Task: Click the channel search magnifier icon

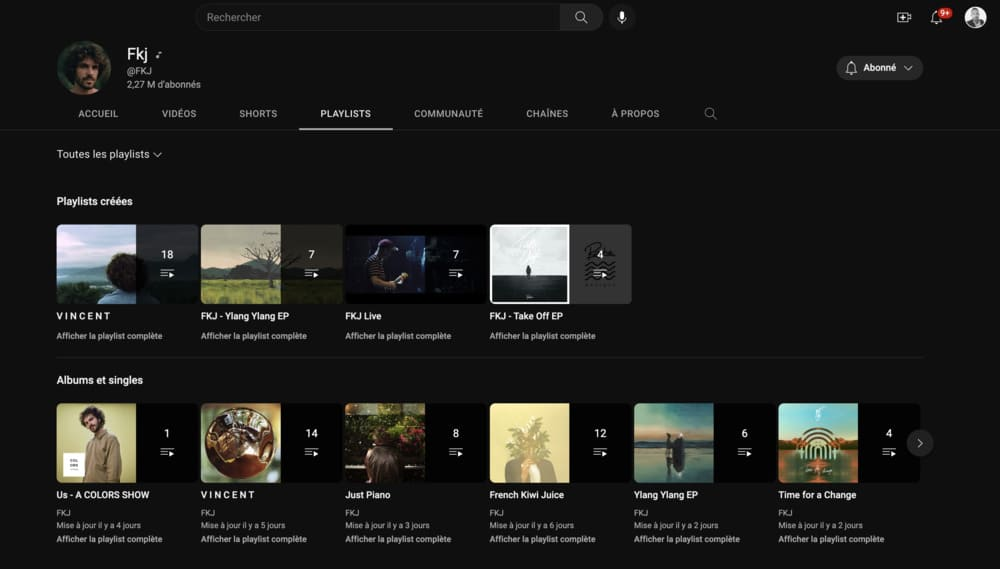Action: tap(710, 114)
